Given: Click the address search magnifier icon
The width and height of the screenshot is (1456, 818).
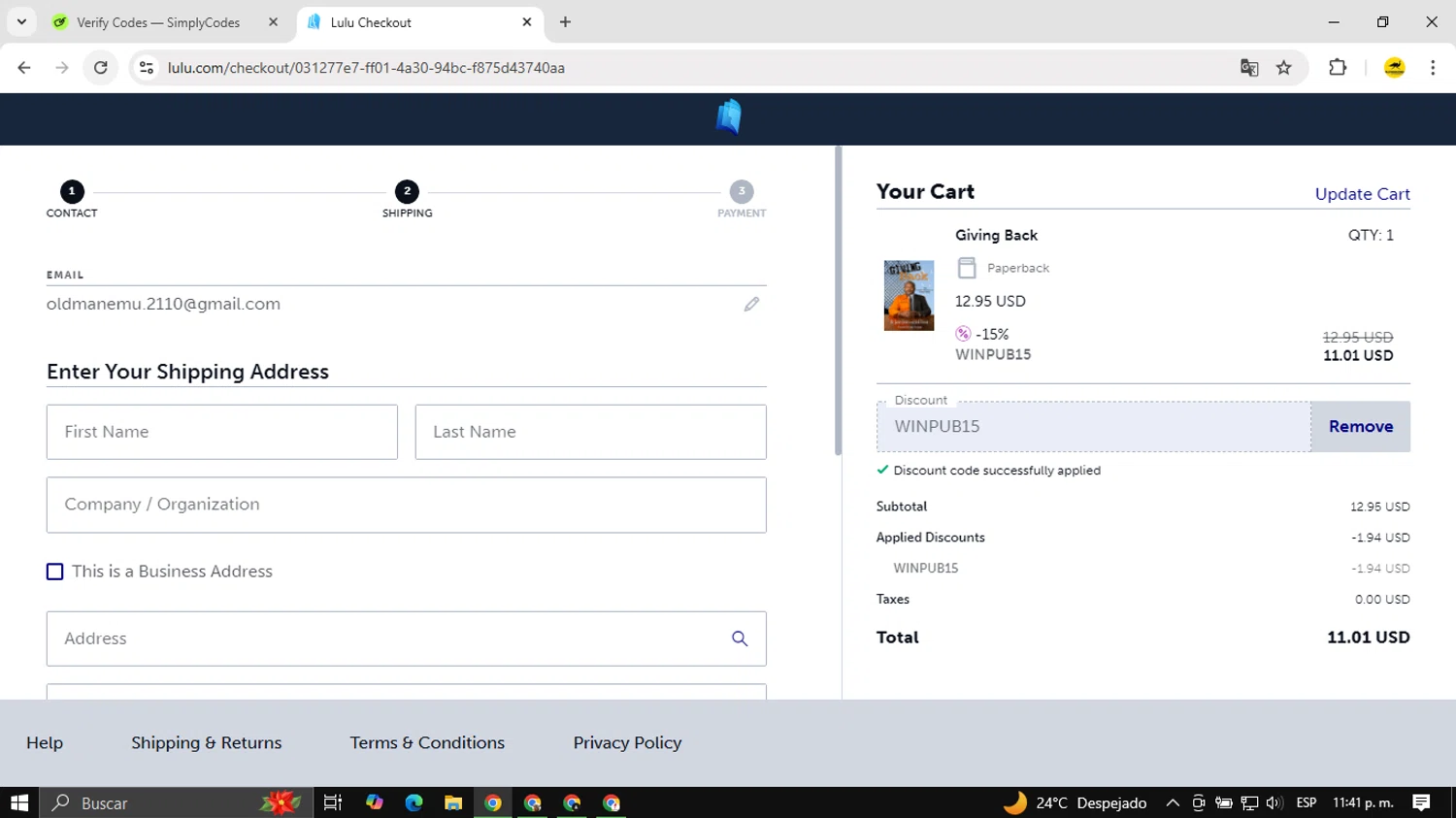Looking at the screenshot, I should click(740, 638).
